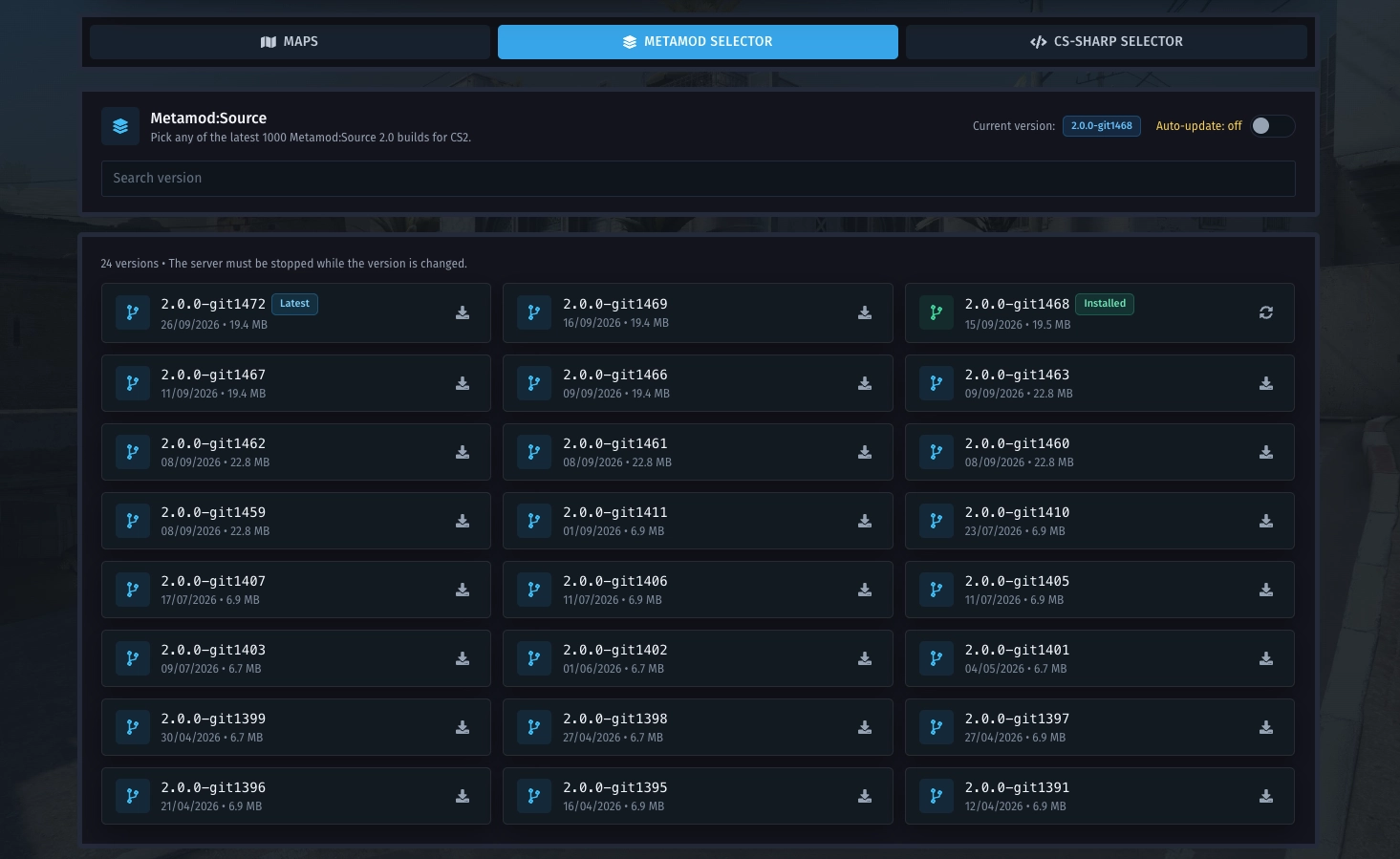1400x859 pixels.
Task: Click the Metamod:Source heading
Action: coord(208,118)
